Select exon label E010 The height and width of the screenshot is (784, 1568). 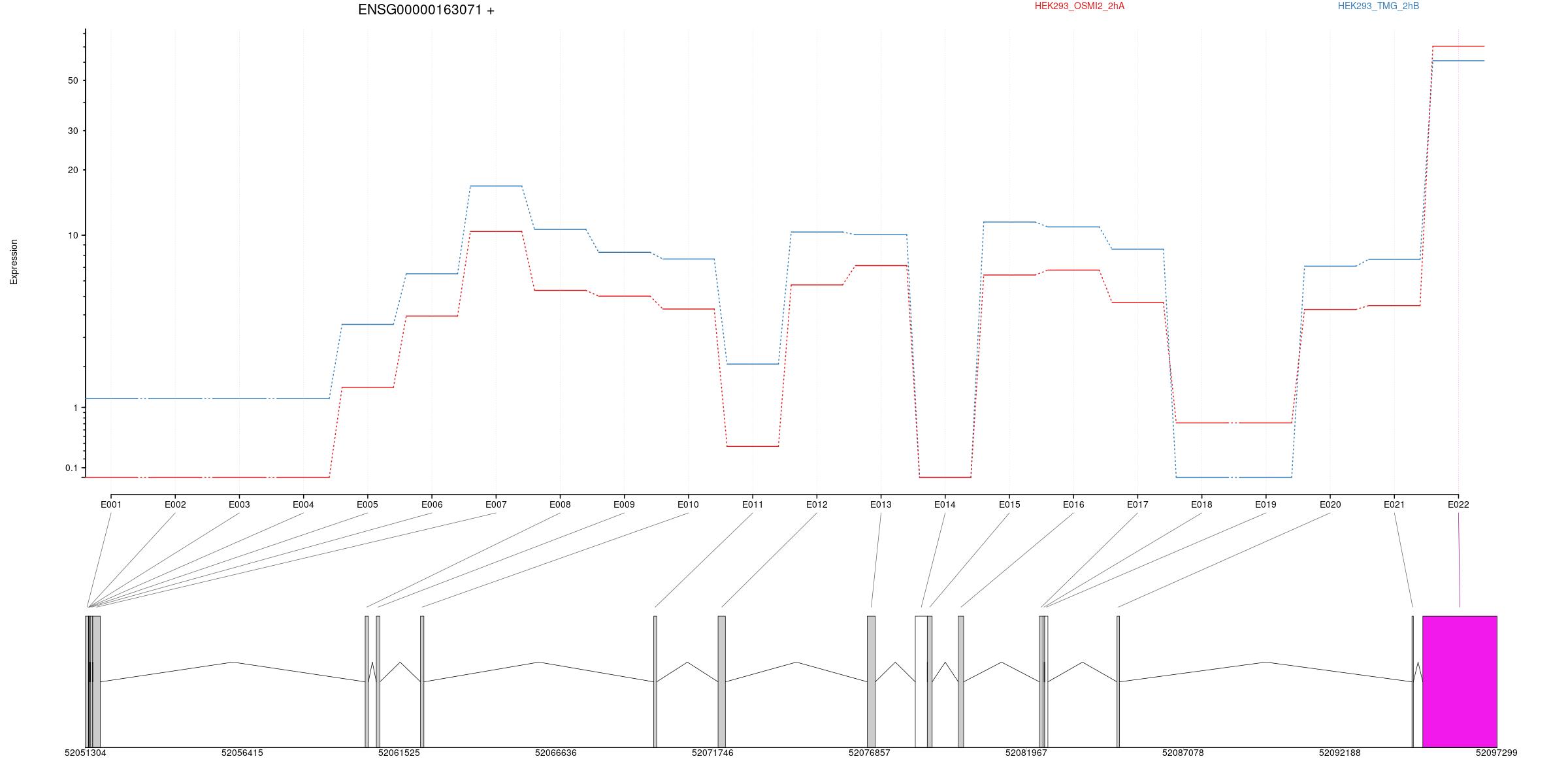tap(688, 504)
